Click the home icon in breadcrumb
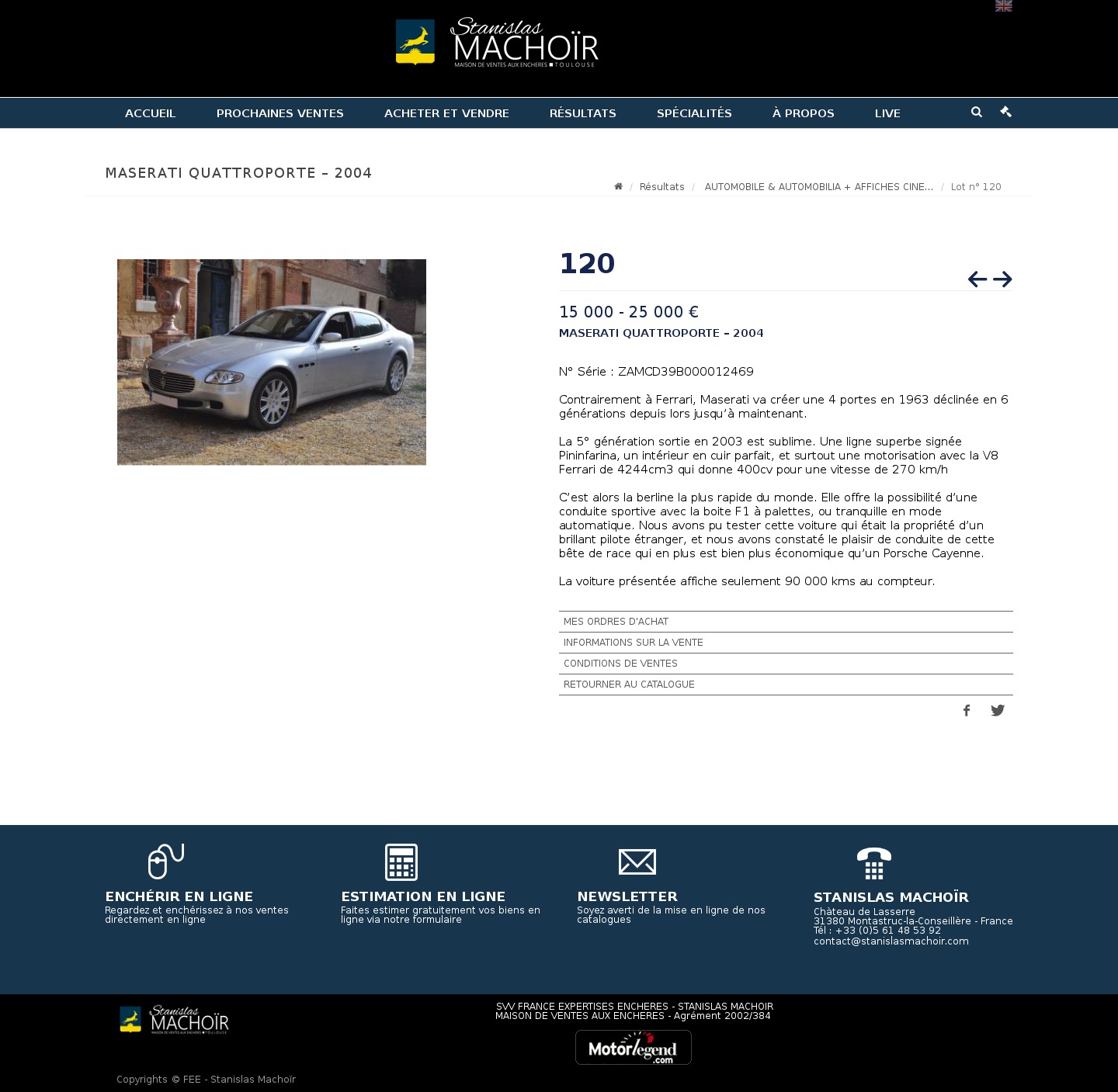Screen dimensions: 1118x1092 click(x=618, y=186)
